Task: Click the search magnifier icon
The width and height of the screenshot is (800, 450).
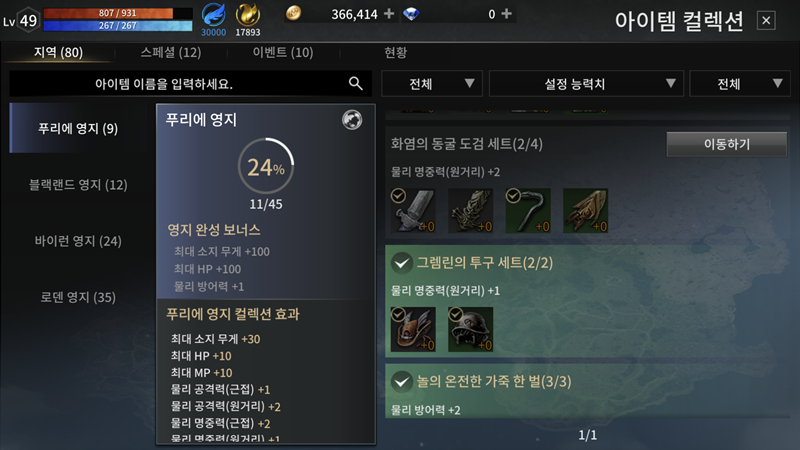Action: tap(356, 83)
